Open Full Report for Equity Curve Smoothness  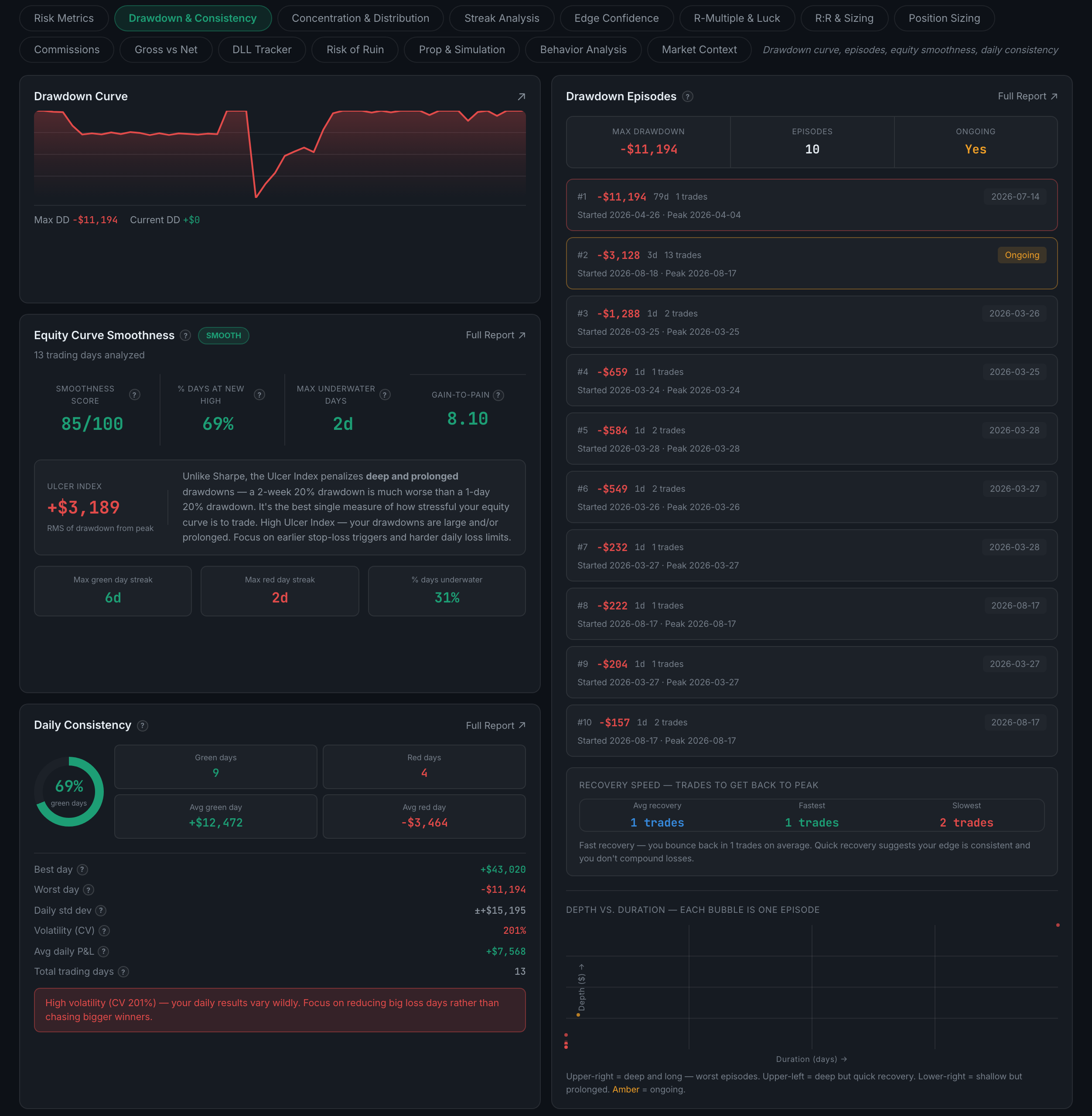(495, 335)
